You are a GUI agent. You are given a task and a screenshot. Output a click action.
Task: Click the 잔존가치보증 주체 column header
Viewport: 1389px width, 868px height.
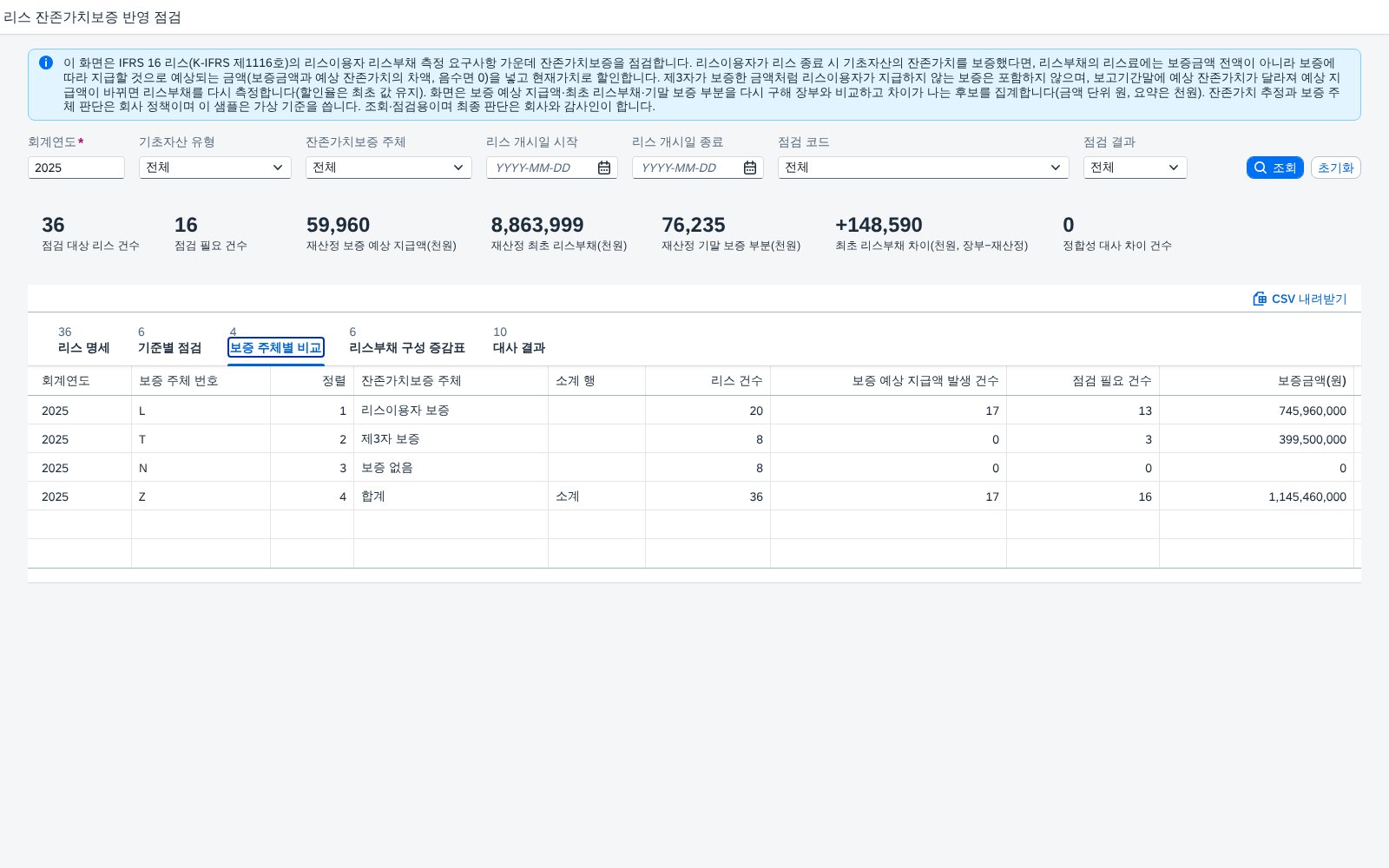[451, 381]
